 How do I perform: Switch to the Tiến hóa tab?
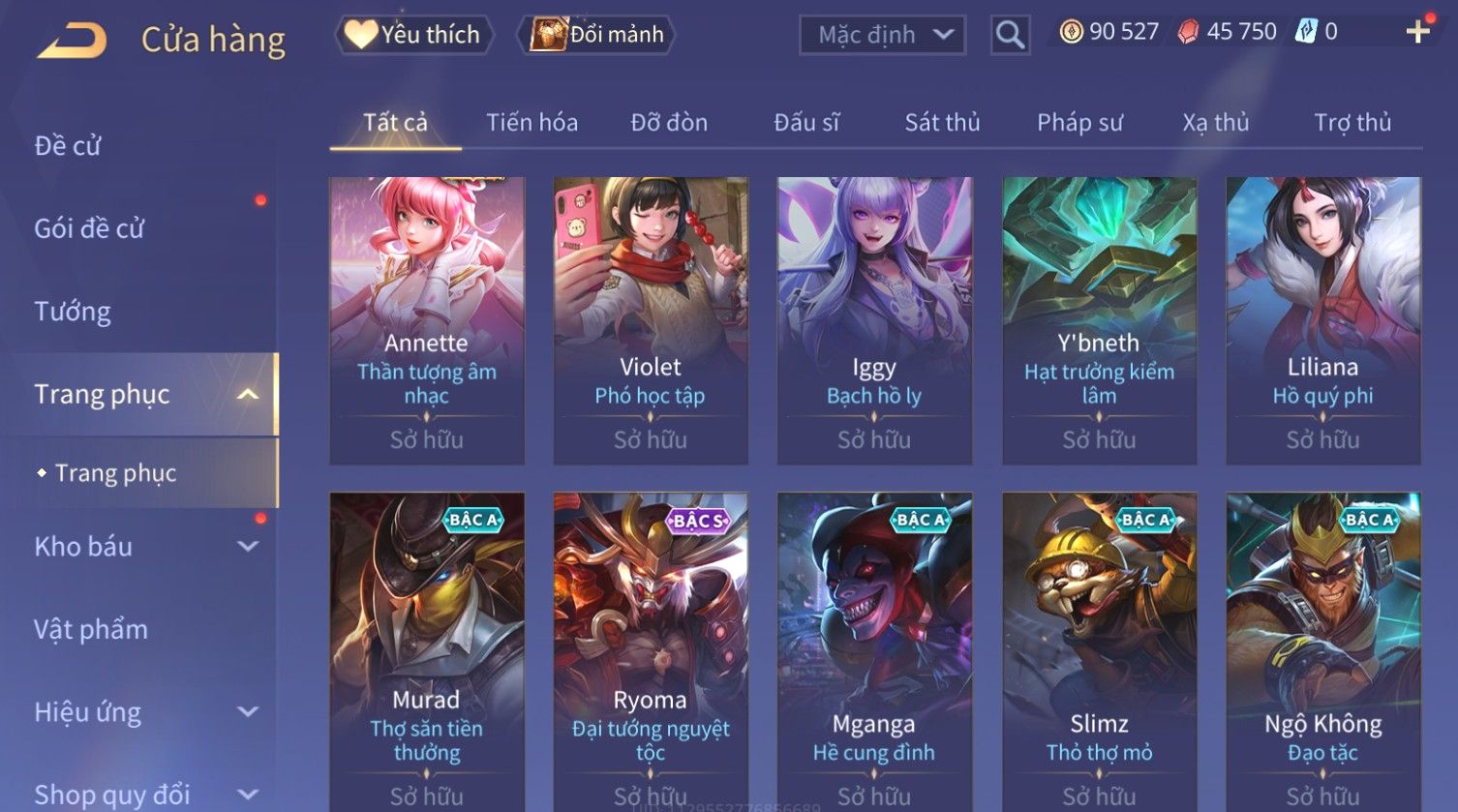532,123
